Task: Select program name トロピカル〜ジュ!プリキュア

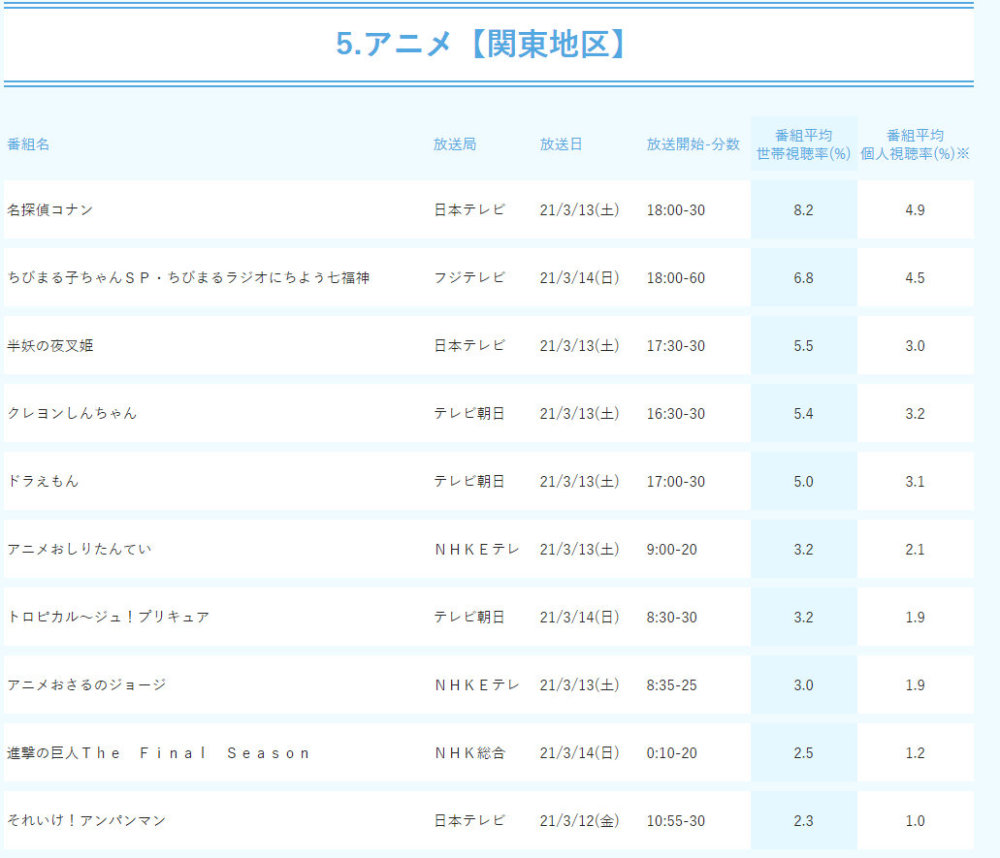Action: coord(108,617)
